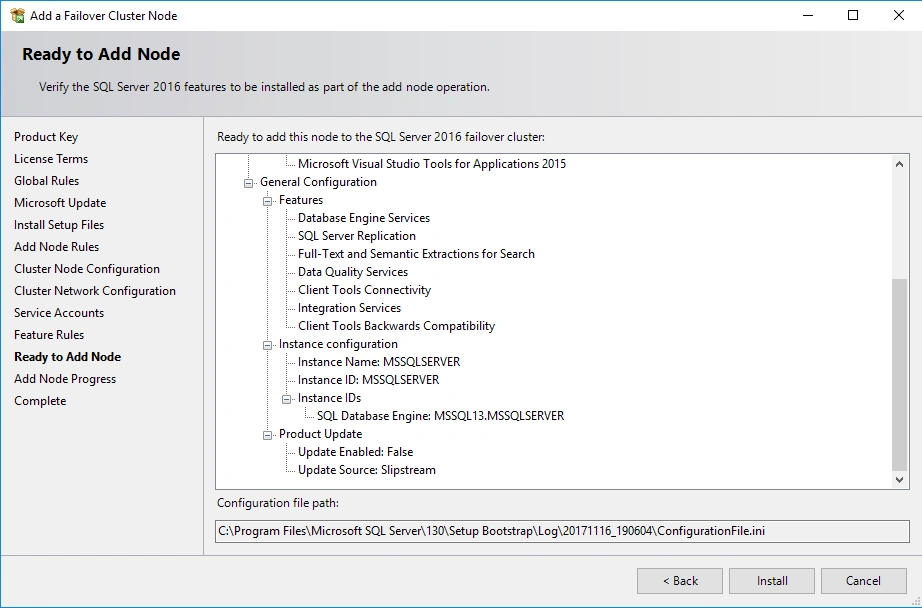Click the Configuration file path field

[562, 531]
